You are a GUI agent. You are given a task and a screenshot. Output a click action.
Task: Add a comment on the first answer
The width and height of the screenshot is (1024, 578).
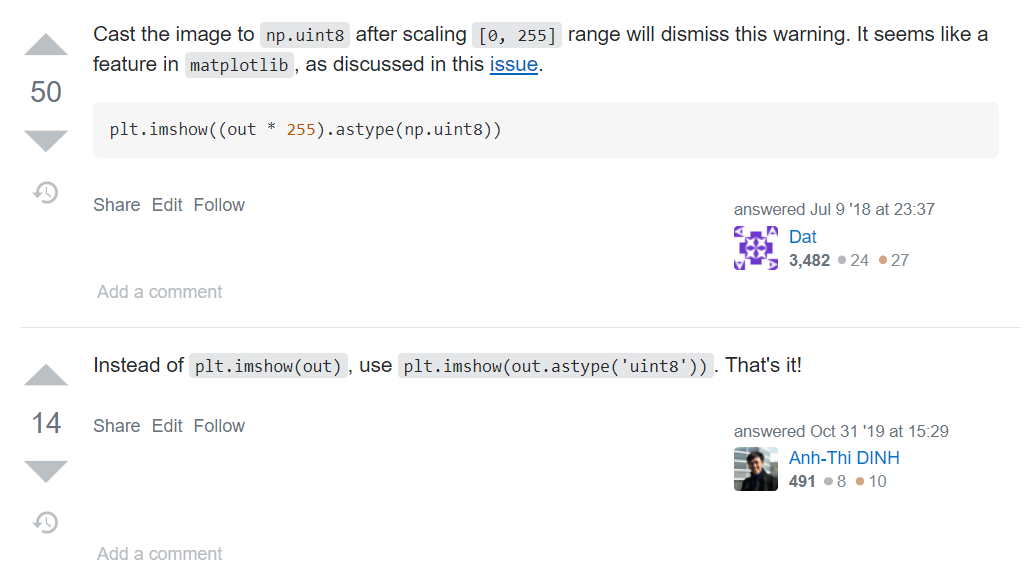(159, 292)
